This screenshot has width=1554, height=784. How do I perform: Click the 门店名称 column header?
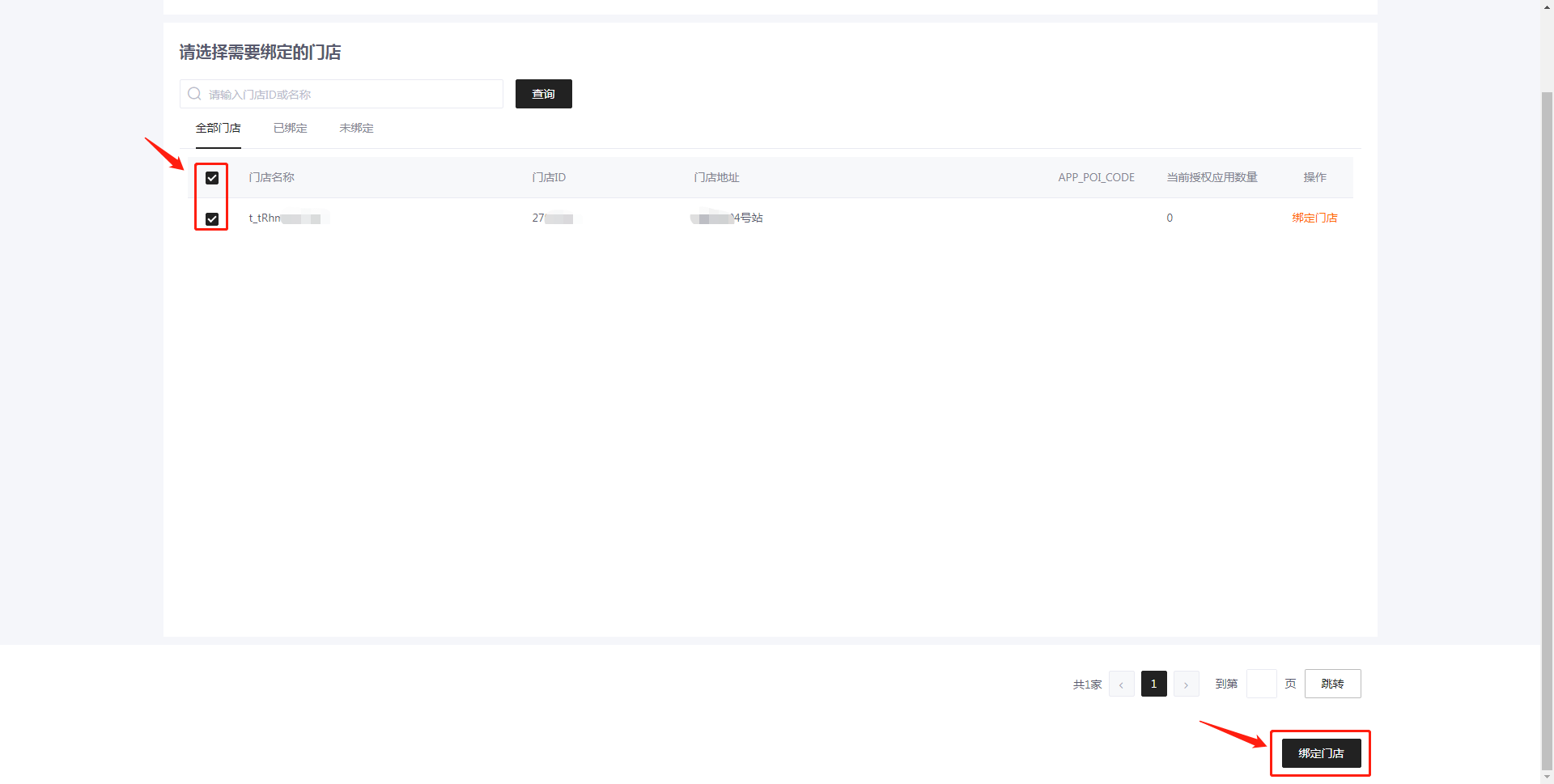tap(272, 177)
